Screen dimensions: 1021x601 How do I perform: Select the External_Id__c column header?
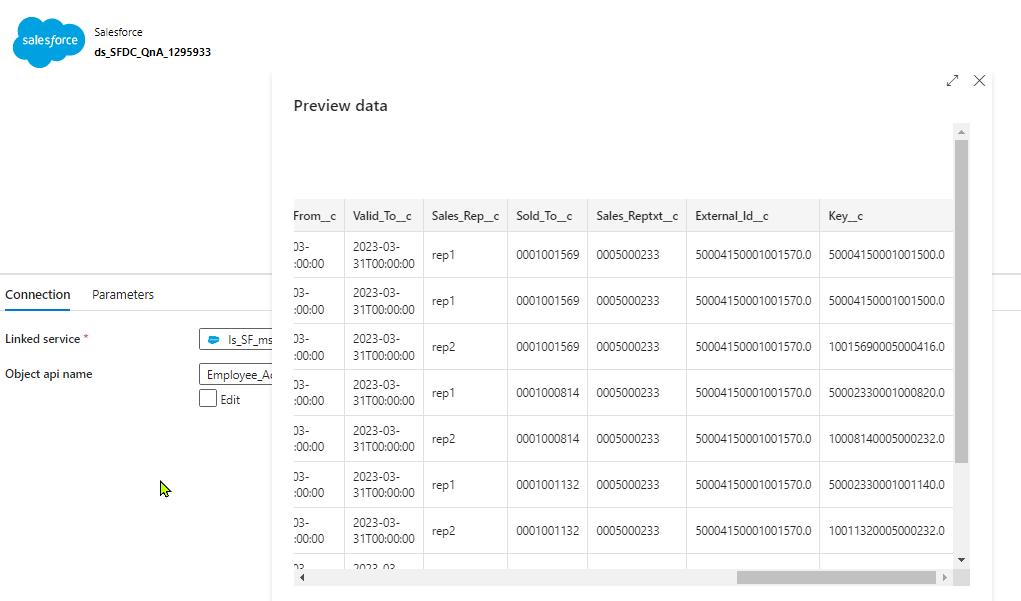tap(753, 216)
